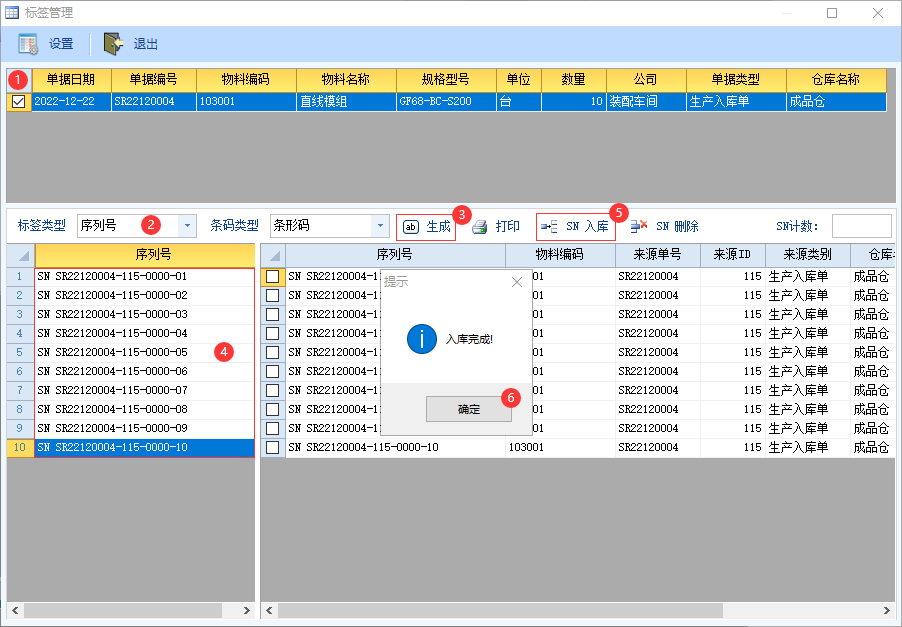
Task: Sort by the 单据日期 column header
Action: [x=71, y=80]
